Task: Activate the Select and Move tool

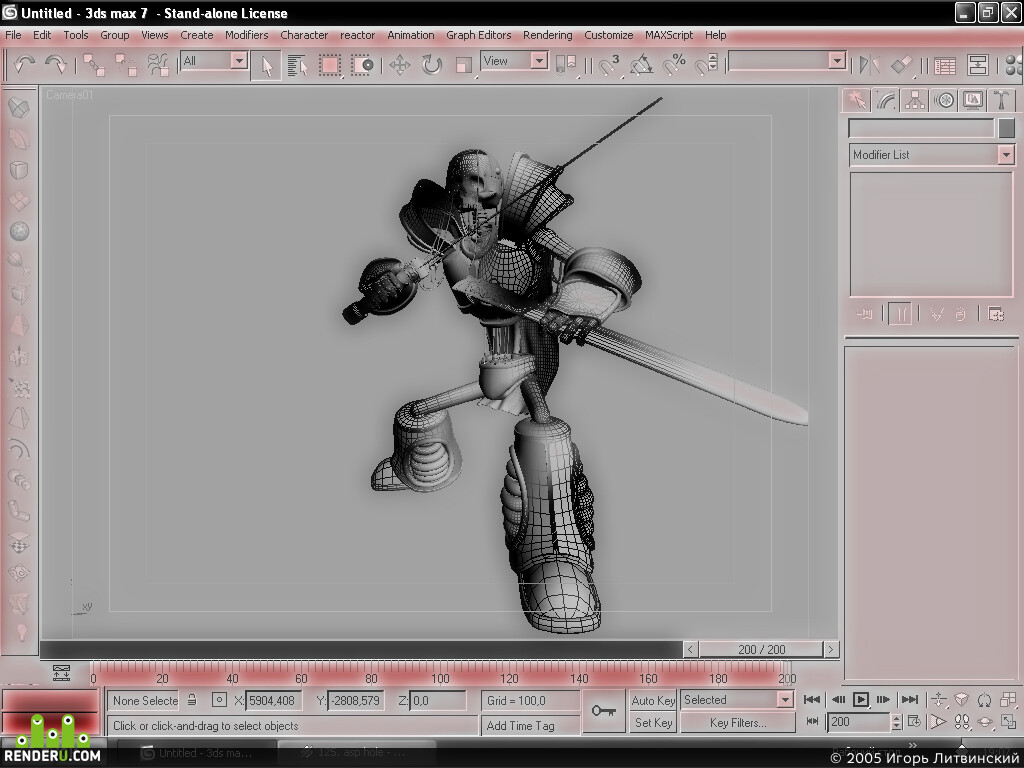Action: coord(400,65)
